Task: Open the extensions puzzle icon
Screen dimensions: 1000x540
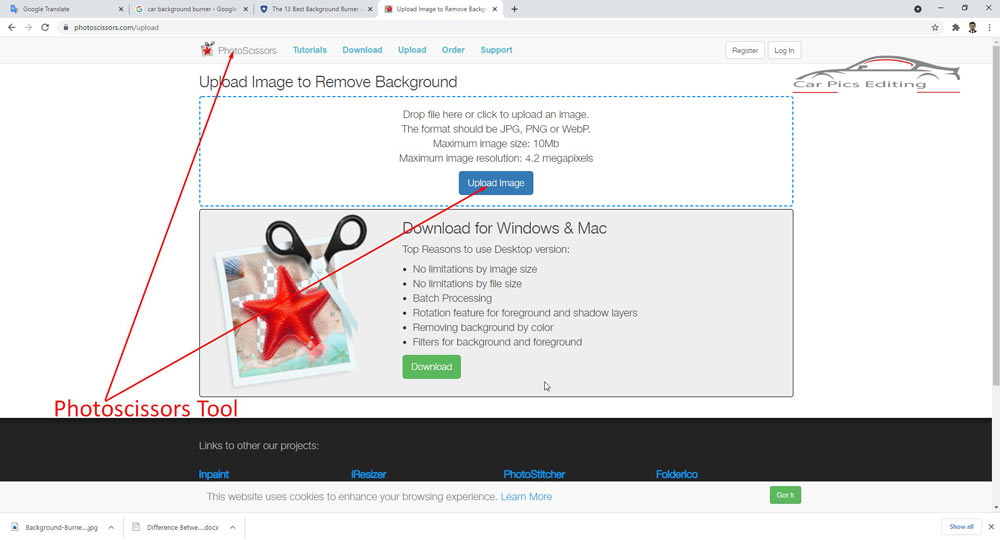Action: [955, 27]
